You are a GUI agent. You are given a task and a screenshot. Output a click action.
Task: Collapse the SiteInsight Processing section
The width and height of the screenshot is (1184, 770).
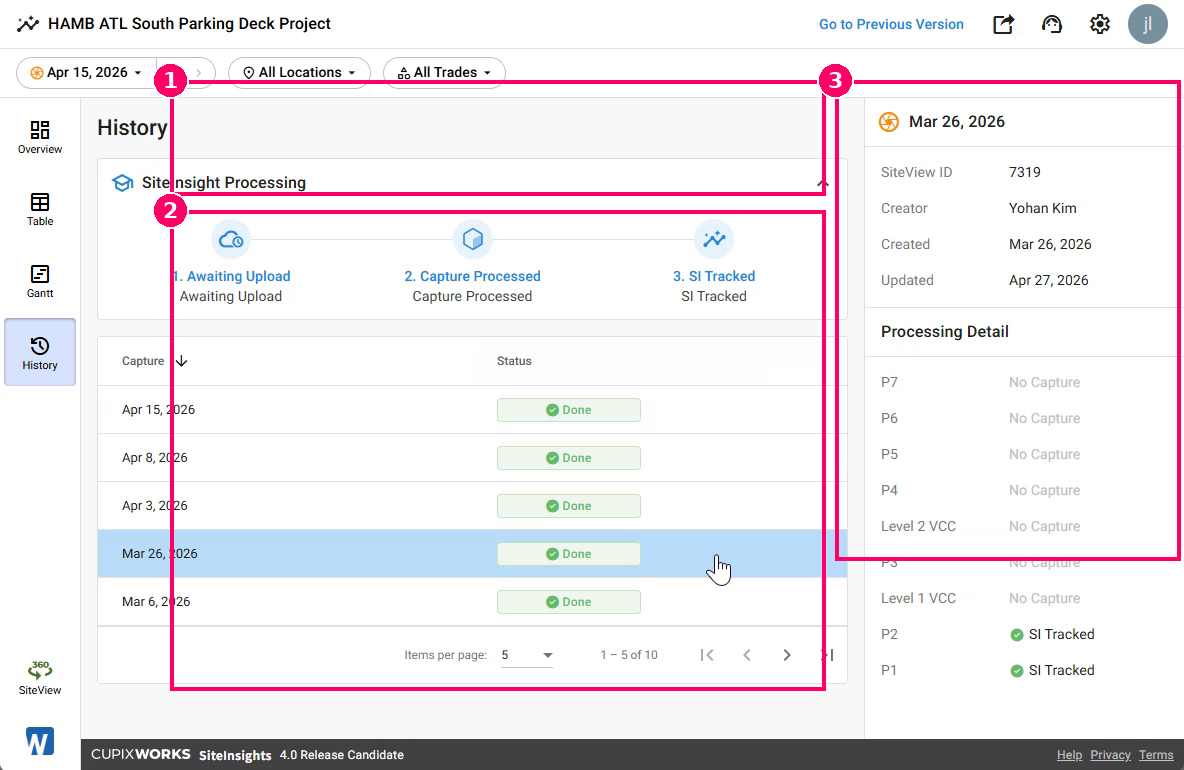click(823, 183)
